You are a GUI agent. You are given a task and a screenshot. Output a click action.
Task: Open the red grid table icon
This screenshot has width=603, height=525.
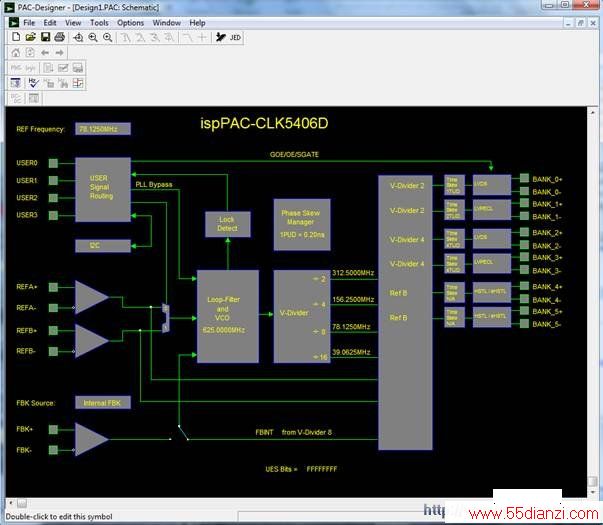click(x=78, y=83)
